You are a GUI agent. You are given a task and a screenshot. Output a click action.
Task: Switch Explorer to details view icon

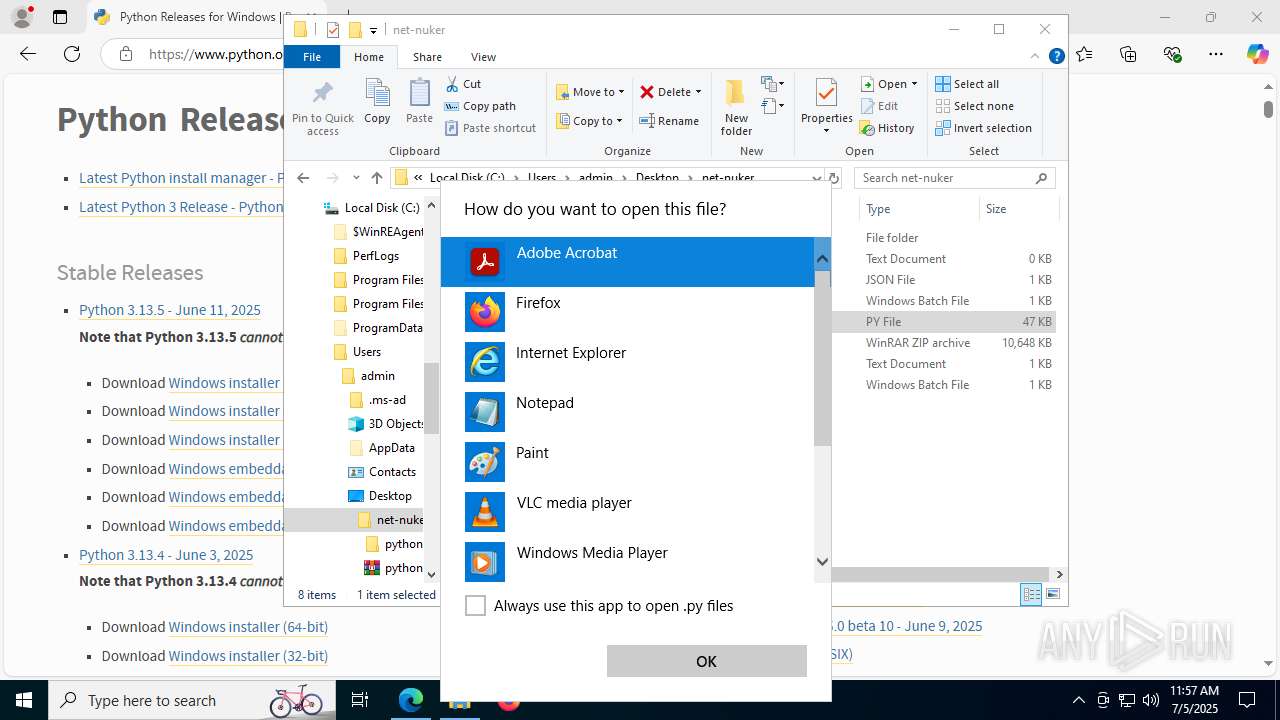[1031, 595]
